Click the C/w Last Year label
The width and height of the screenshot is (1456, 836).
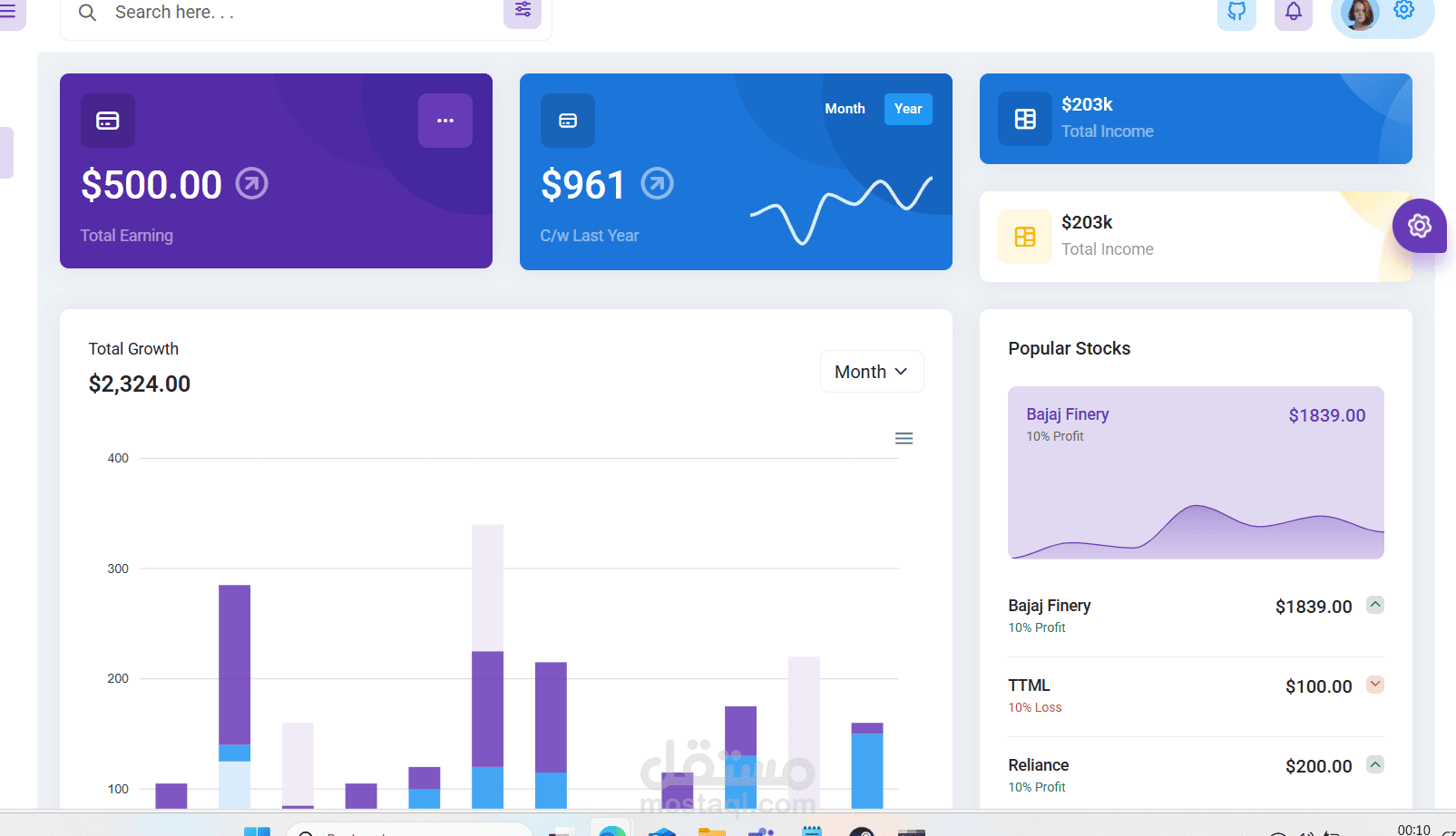(x=590, y=236)
